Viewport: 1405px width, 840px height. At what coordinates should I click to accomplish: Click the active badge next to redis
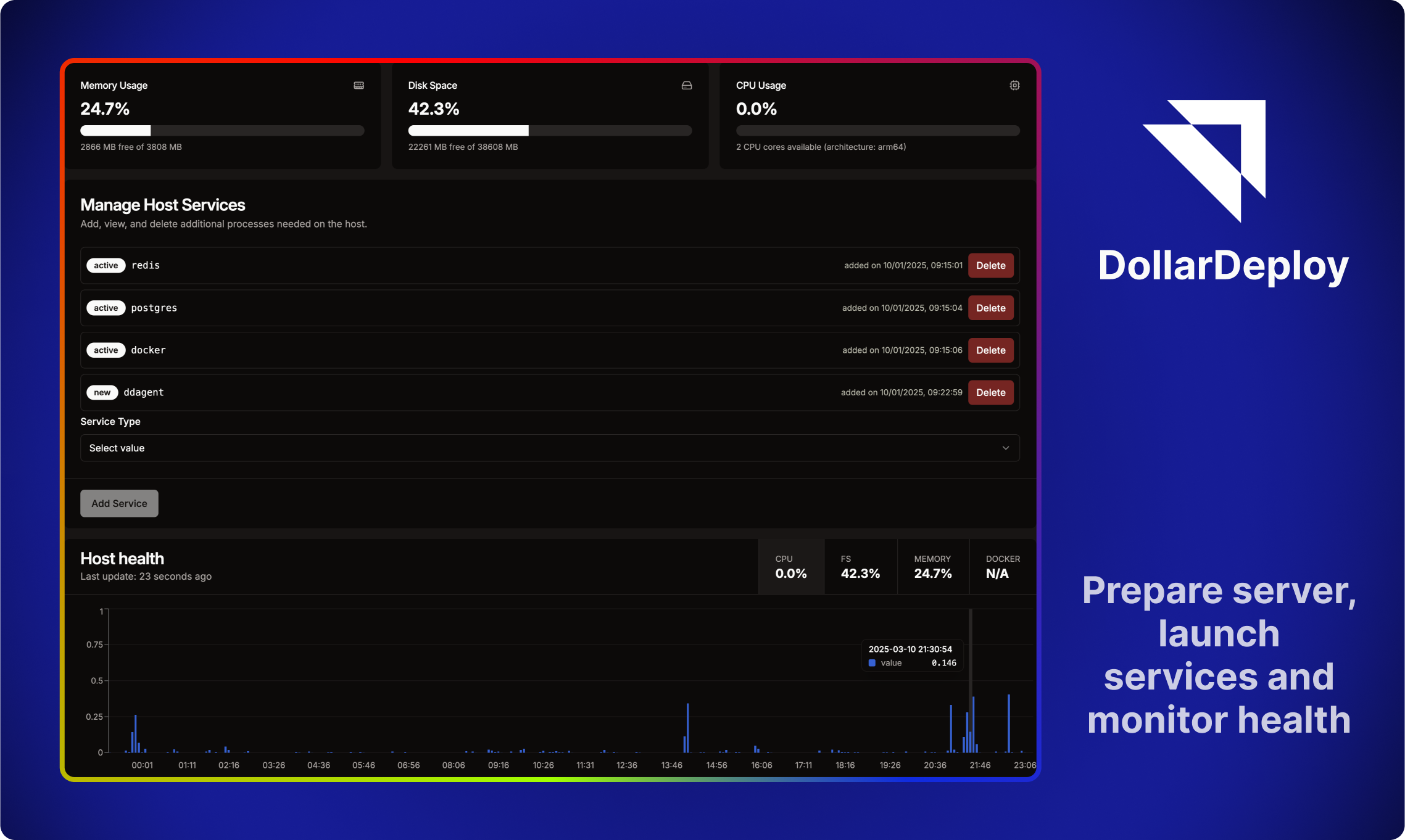106,265
